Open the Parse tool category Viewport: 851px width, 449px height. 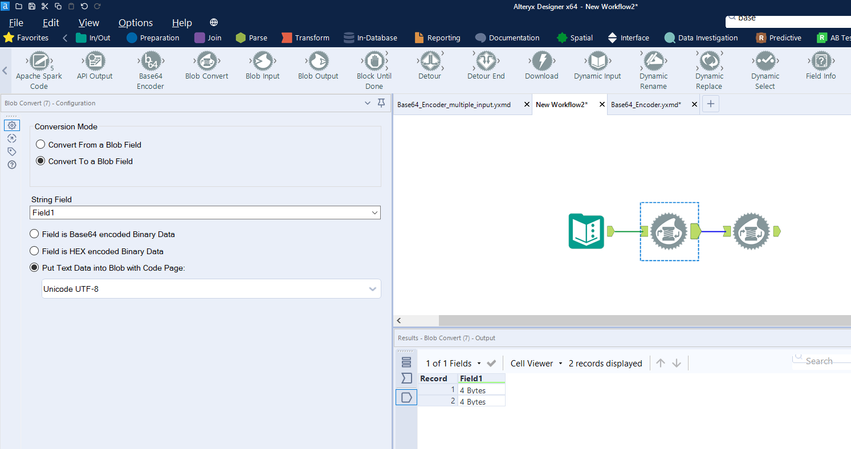pos(252,38)
